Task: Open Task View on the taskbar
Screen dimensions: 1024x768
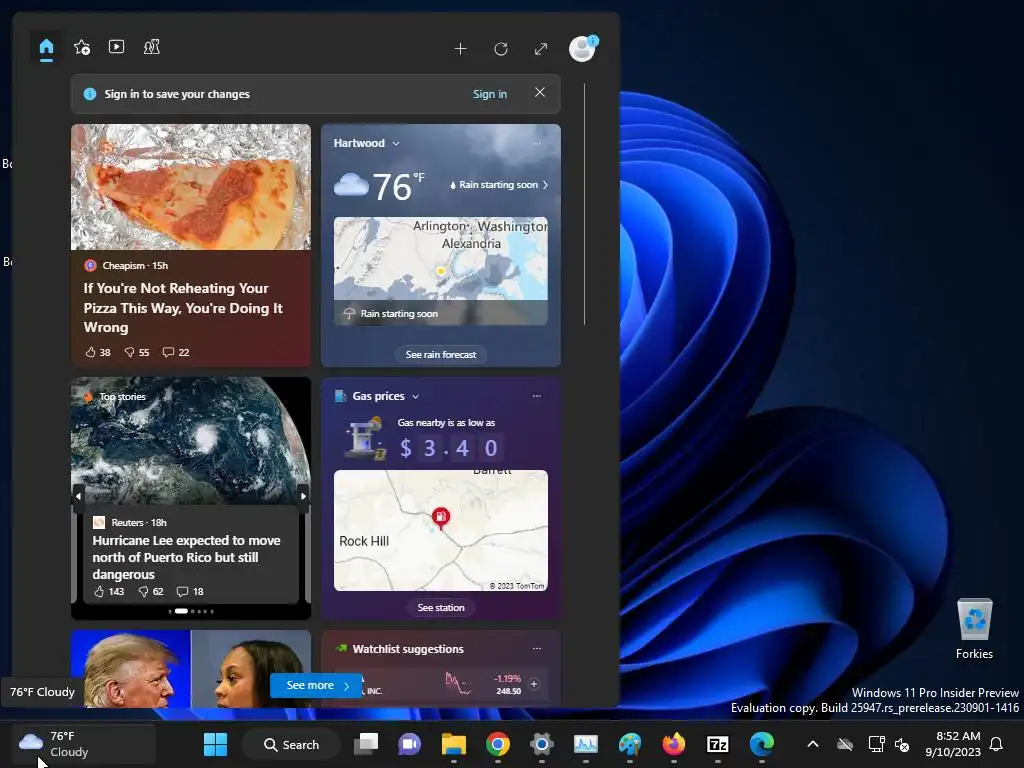Action: 366,744
